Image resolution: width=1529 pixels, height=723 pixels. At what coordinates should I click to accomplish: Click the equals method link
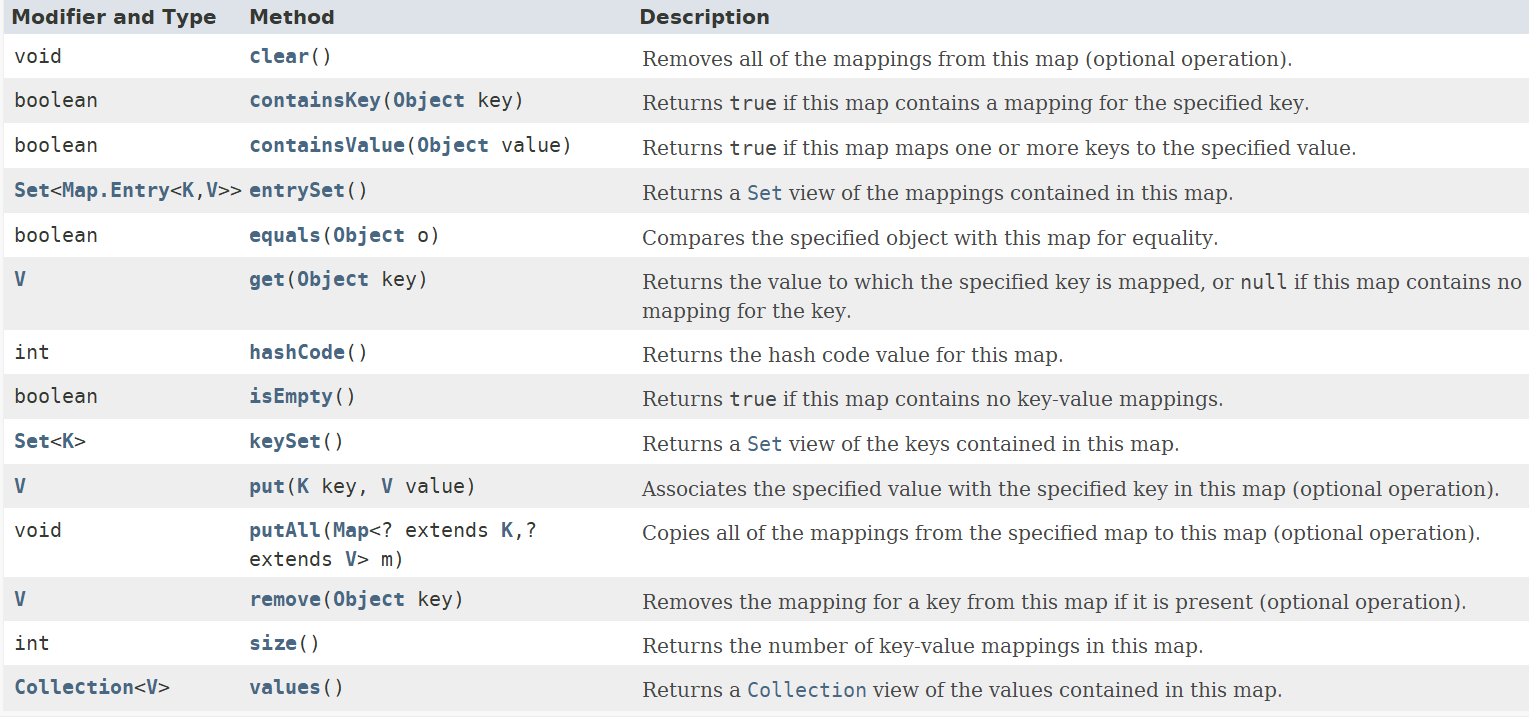tap(285, 236)
